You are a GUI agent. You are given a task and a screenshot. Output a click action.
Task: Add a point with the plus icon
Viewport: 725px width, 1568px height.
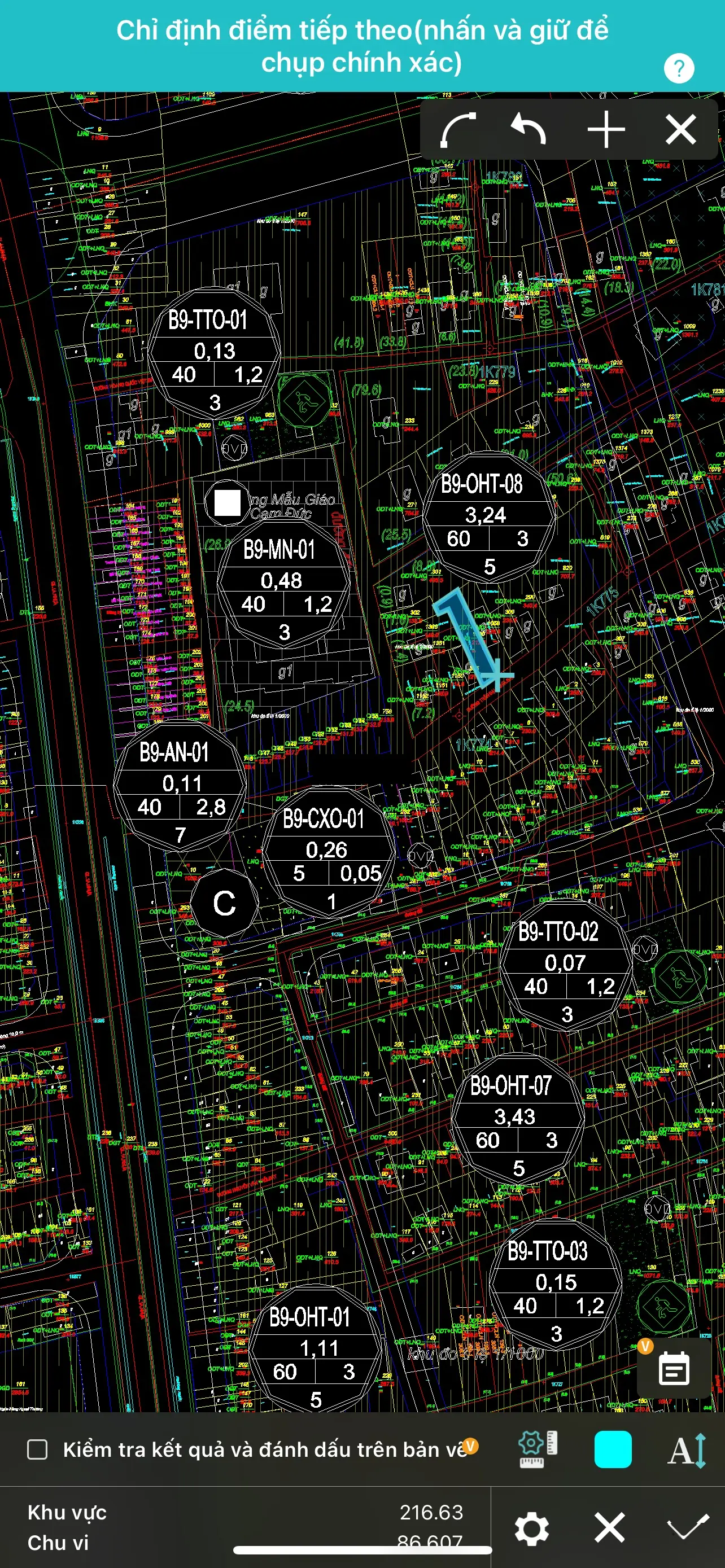(x=606, y=130)
